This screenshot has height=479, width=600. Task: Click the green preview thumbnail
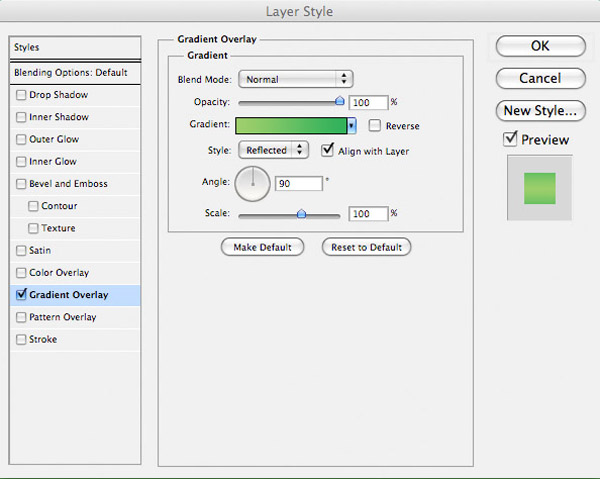tap(540, 188)
